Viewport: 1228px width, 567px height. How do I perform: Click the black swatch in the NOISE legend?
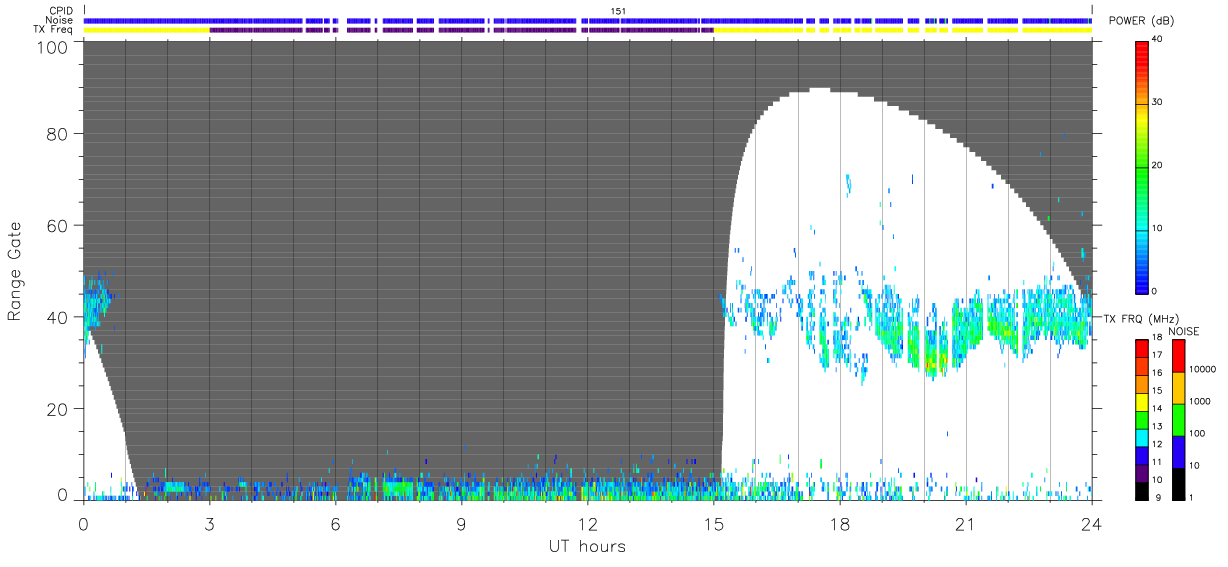(x=1177, y=483)
